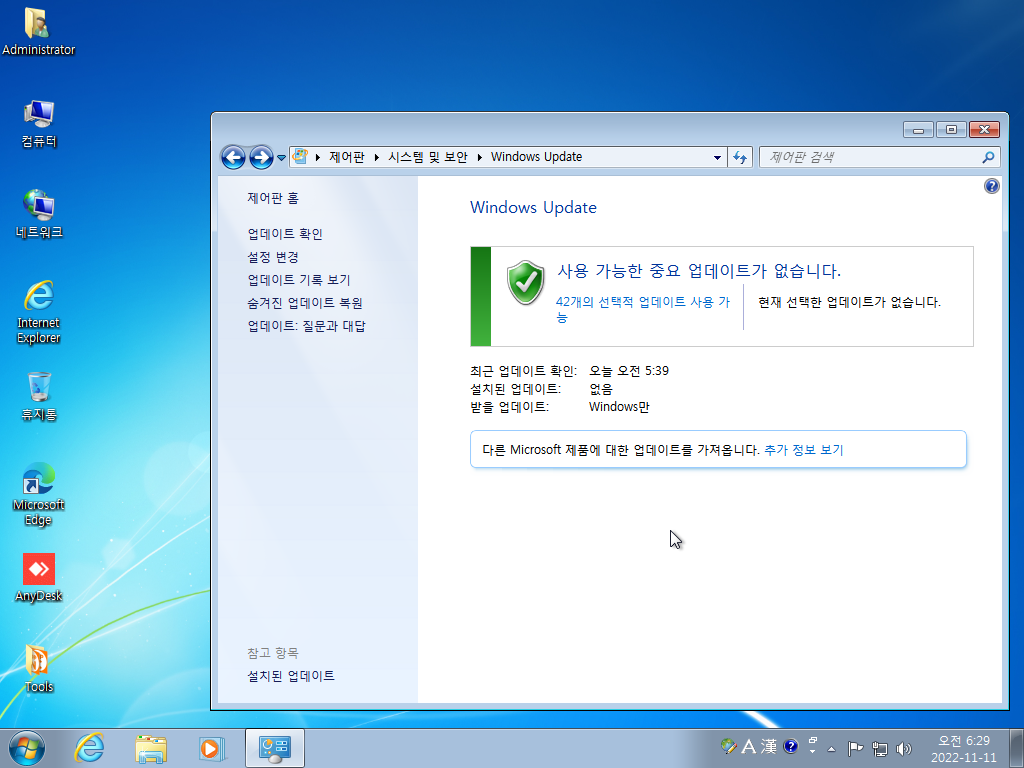
Task: Open 설정 변경 in sidebar
Action: (273, 257)
